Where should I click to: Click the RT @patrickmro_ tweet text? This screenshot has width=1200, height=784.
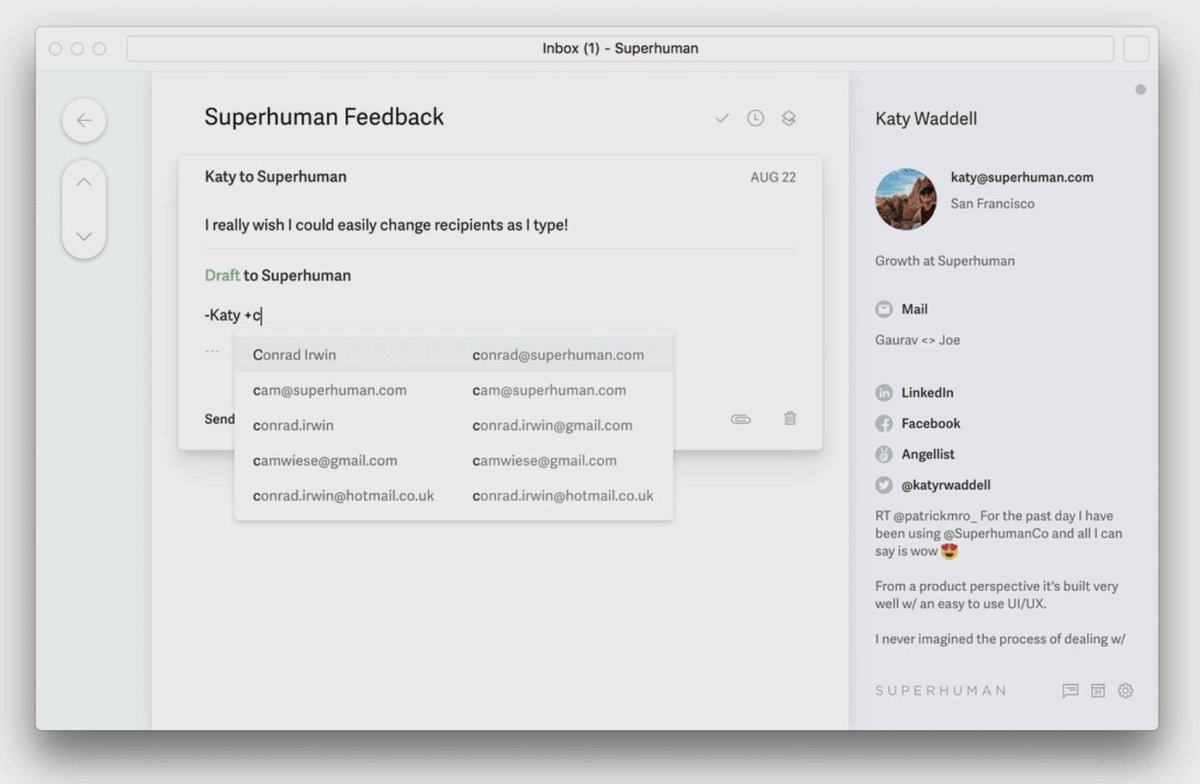(999, 534)
